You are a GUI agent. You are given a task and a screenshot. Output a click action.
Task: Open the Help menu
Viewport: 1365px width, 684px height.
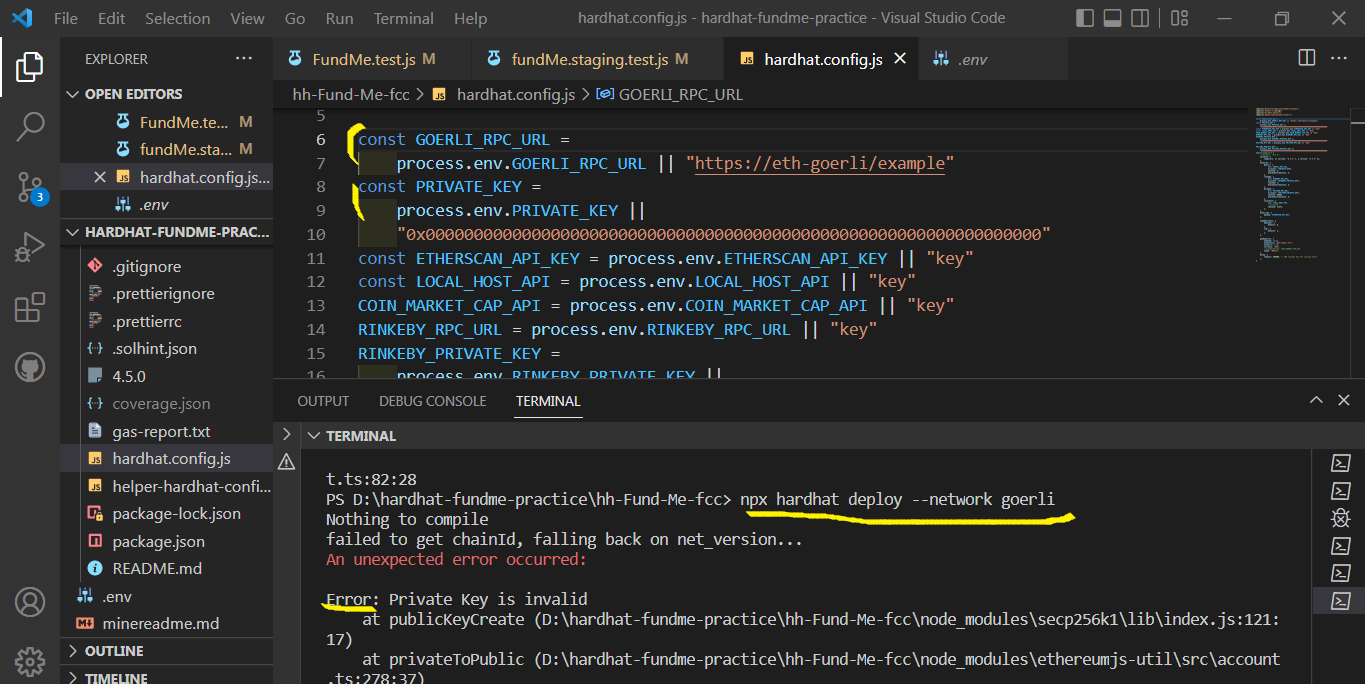click(x=470, y=18)
